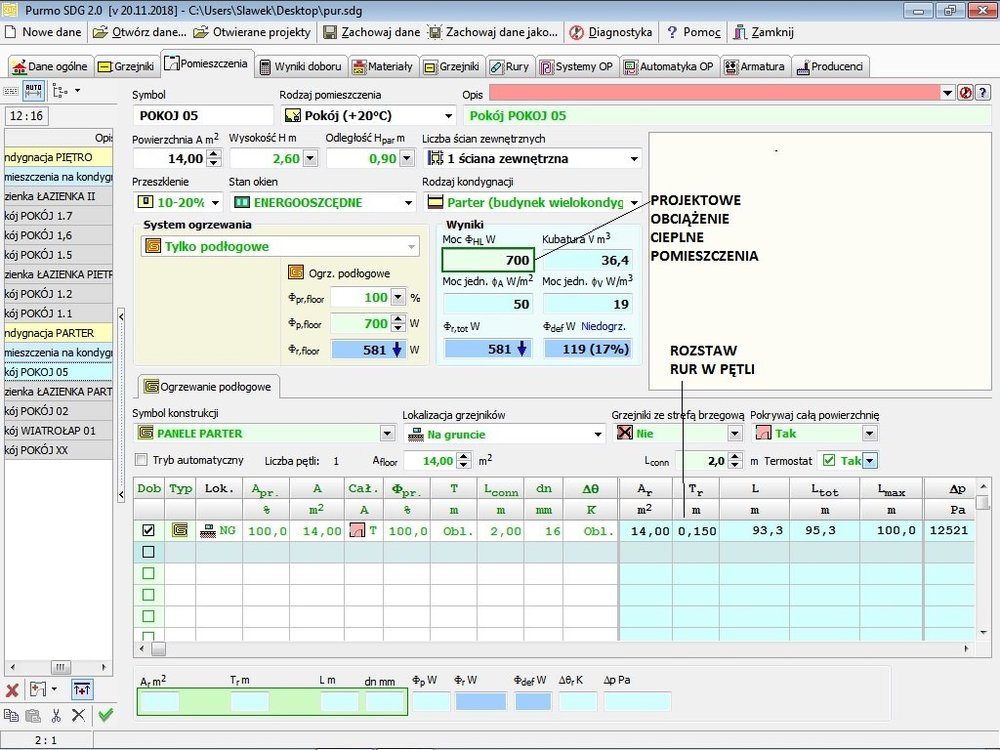
Task: Open the Symbol konstrukcji PANELE PARTER dropdown
Action: click(x=387, y=434)
